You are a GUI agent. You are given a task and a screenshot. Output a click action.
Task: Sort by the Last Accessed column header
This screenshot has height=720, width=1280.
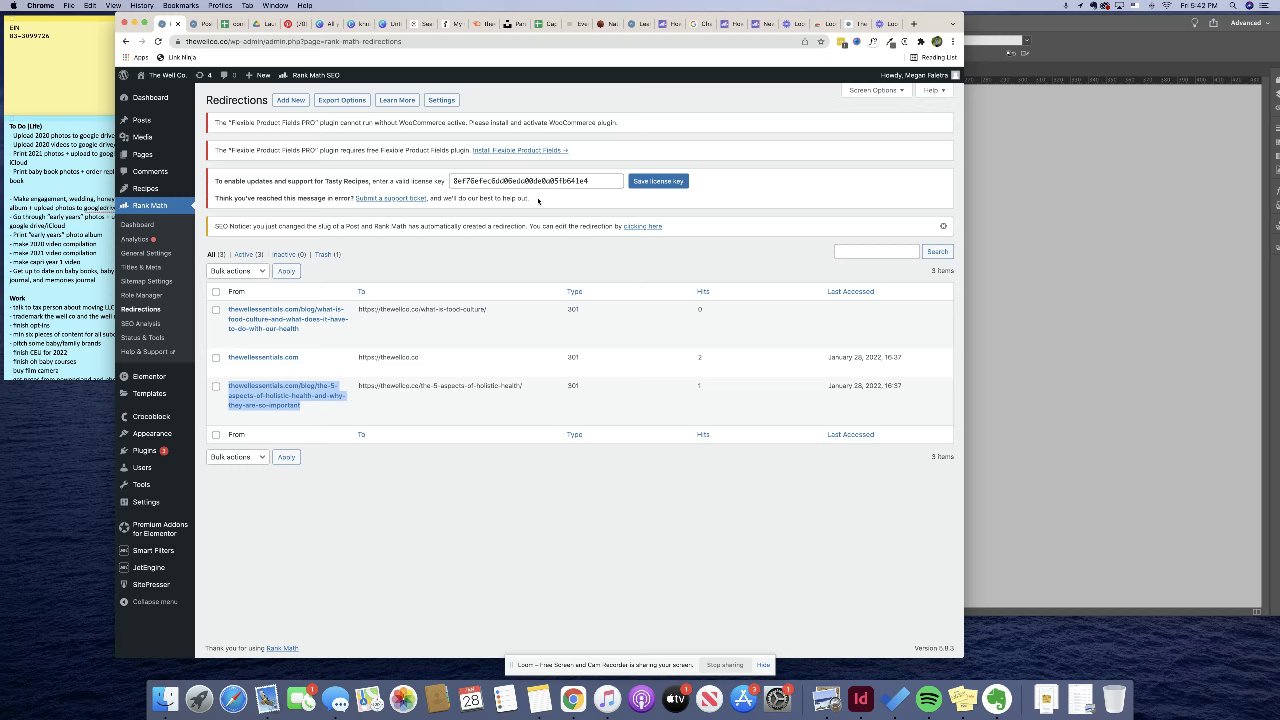pos(851,292)
